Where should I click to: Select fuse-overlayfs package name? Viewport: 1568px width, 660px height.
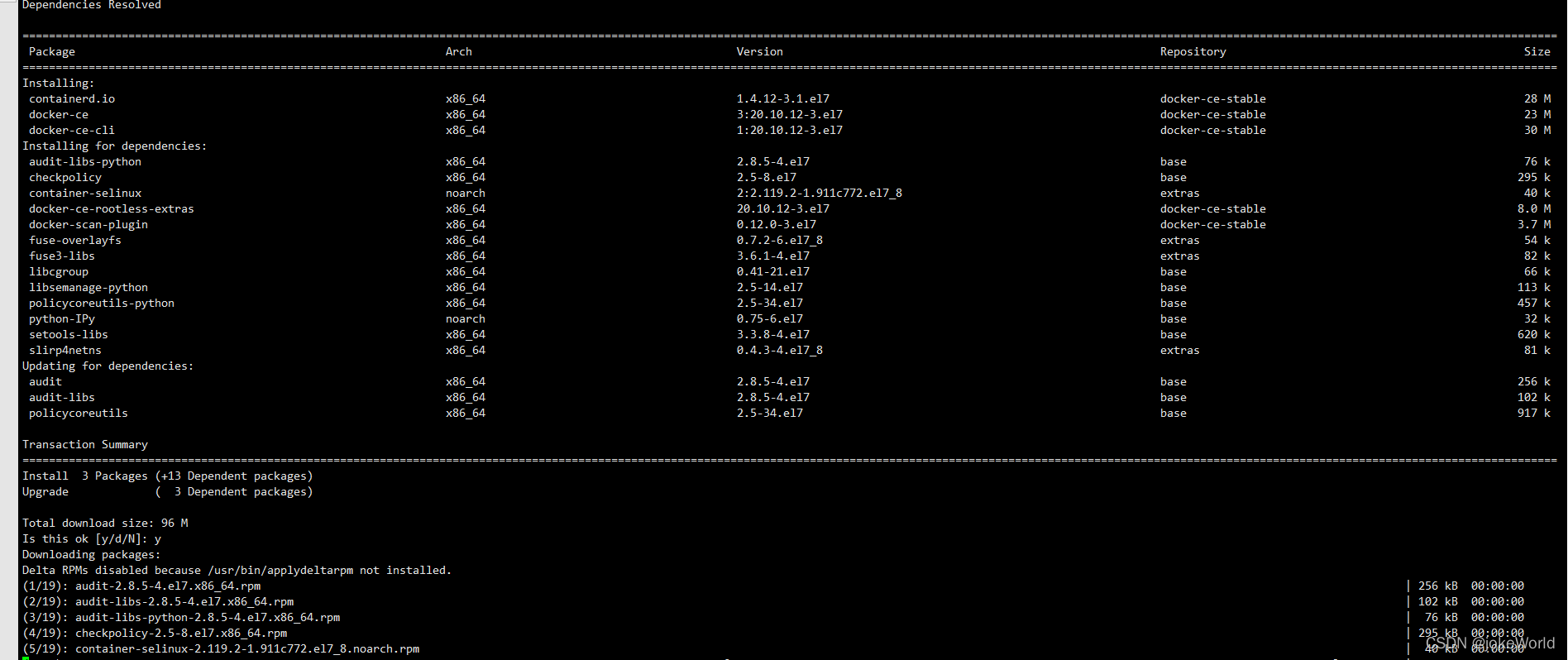click(x=75, y=240)
